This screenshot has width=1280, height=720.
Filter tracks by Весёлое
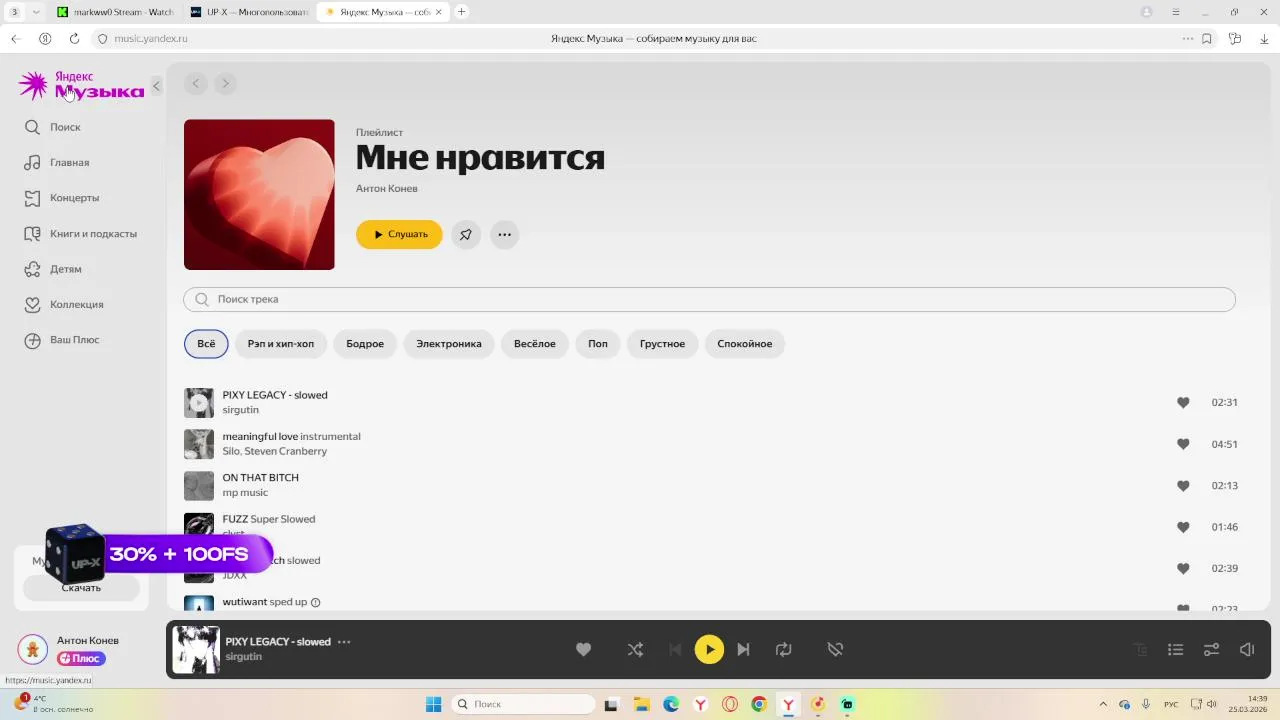pyautogui.click(x=535, y=344)
